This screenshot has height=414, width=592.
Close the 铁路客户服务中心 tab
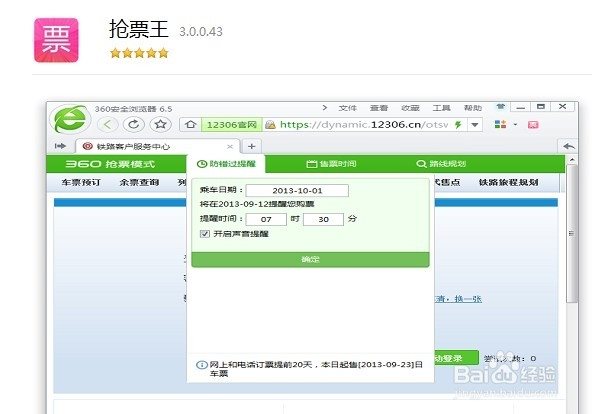pos(230,146)
